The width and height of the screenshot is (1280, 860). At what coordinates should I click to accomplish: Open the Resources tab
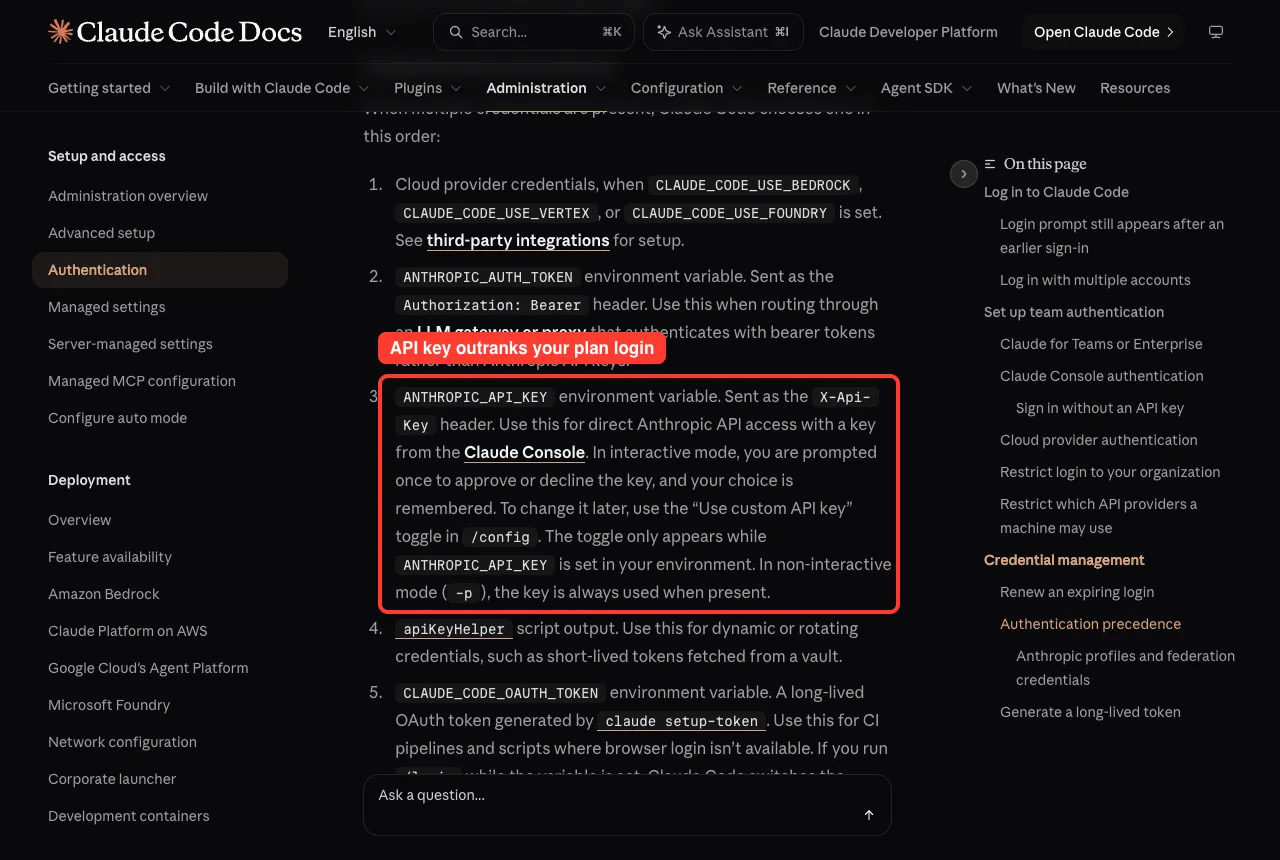coord(1135,88)
